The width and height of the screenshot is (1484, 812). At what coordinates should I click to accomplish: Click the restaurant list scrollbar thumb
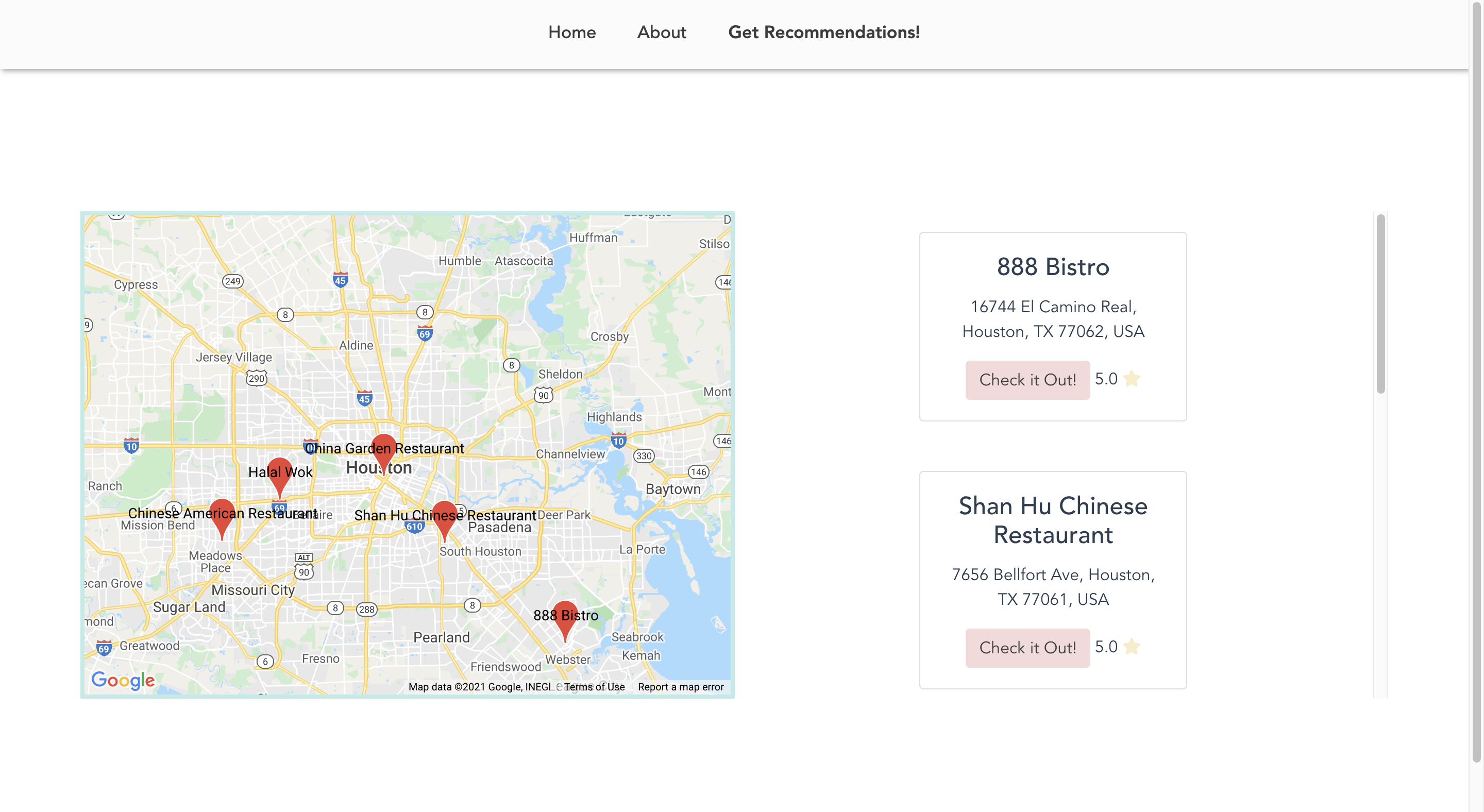pos(1380,304)
